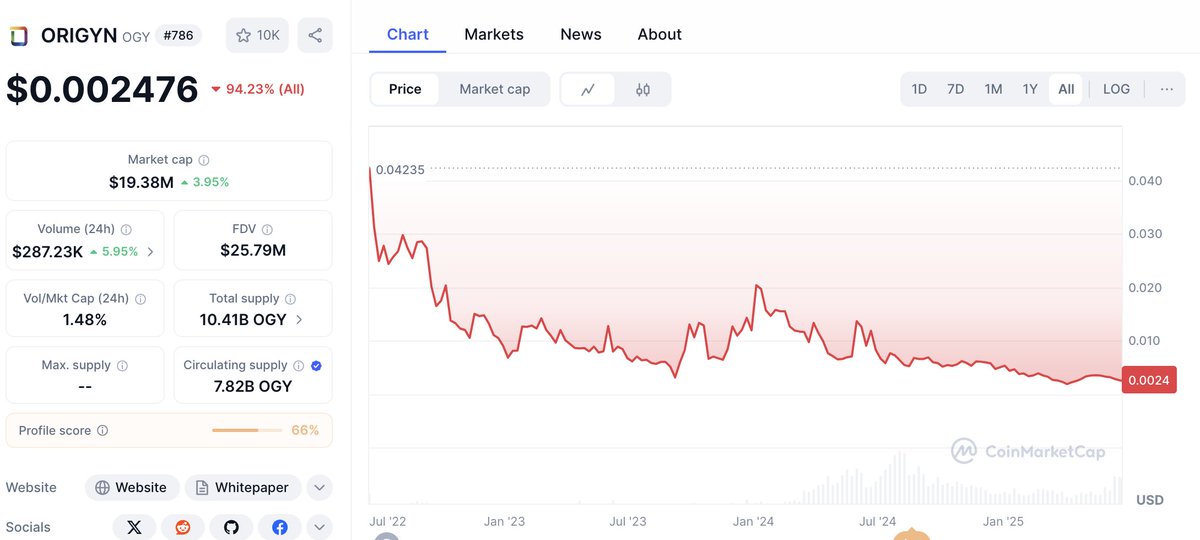
Task: Open the Facebook social icon
Action: pyautogui.click(x=280, y=527)
